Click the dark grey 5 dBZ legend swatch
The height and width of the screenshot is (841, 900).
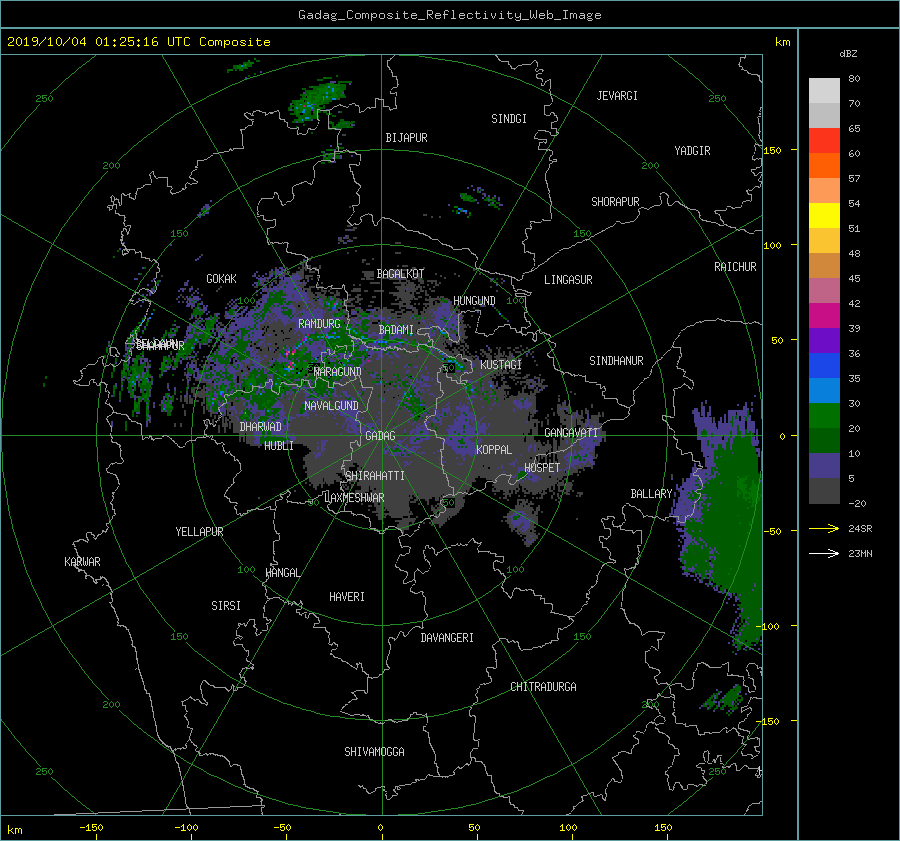pos(824,491)
